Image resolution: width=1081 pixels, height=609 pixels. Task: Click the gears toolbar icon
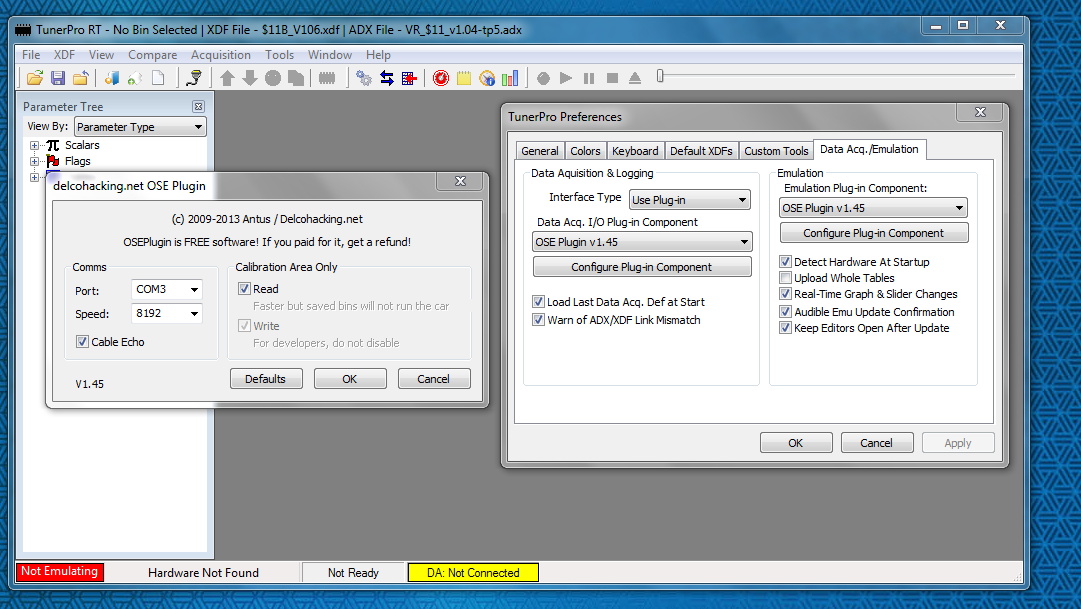364,78
